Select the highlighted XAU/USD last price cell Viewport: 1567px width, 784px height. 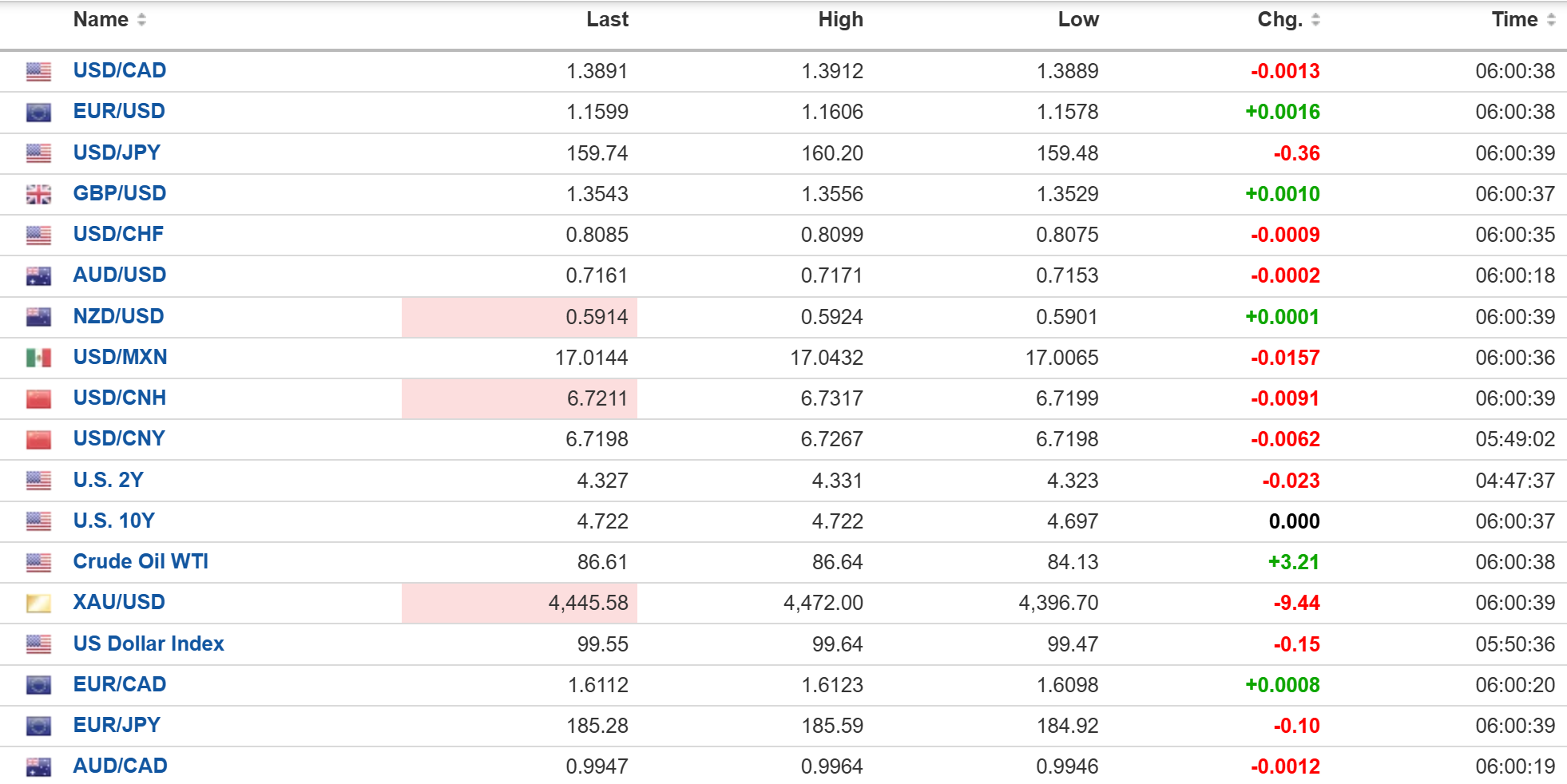[519, 603]
